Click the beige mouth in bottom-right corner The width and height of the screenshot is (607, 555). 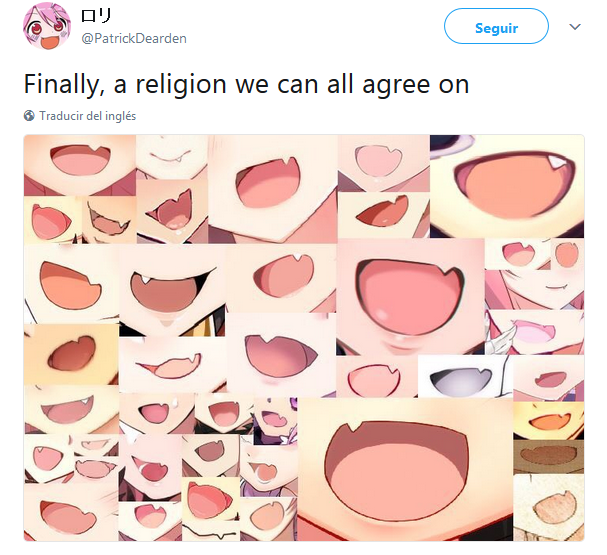tap(549, 507)
